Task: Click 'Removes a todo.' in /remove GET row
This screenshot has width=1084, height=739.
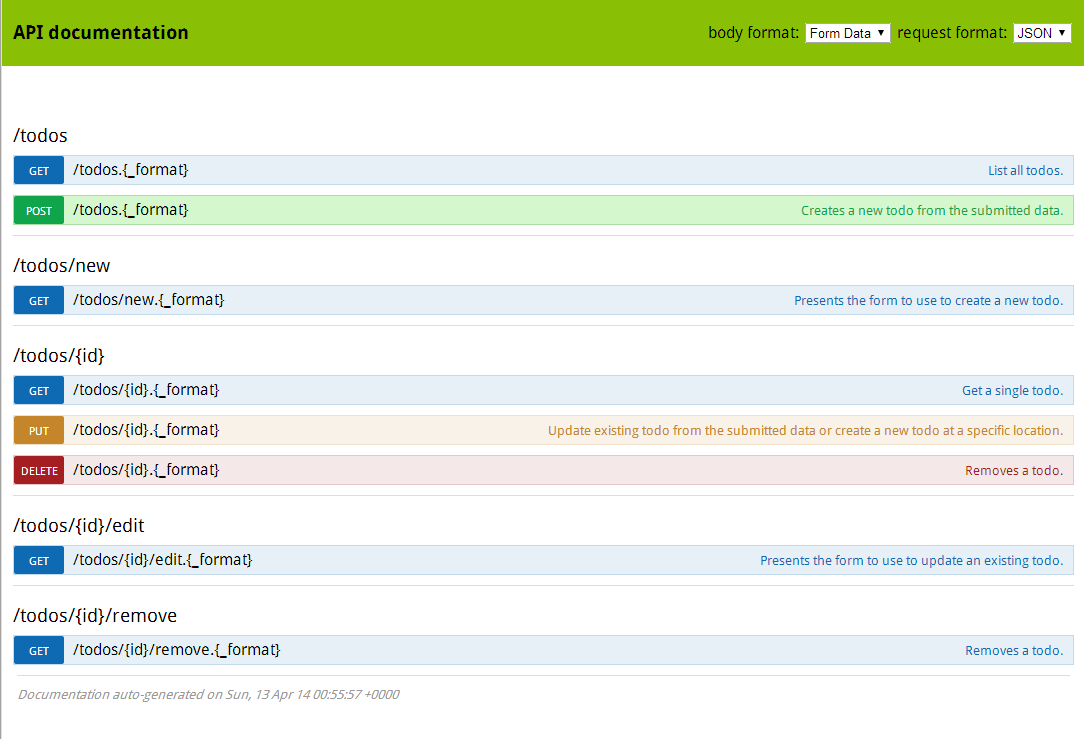Action: tap(1014, 651)
